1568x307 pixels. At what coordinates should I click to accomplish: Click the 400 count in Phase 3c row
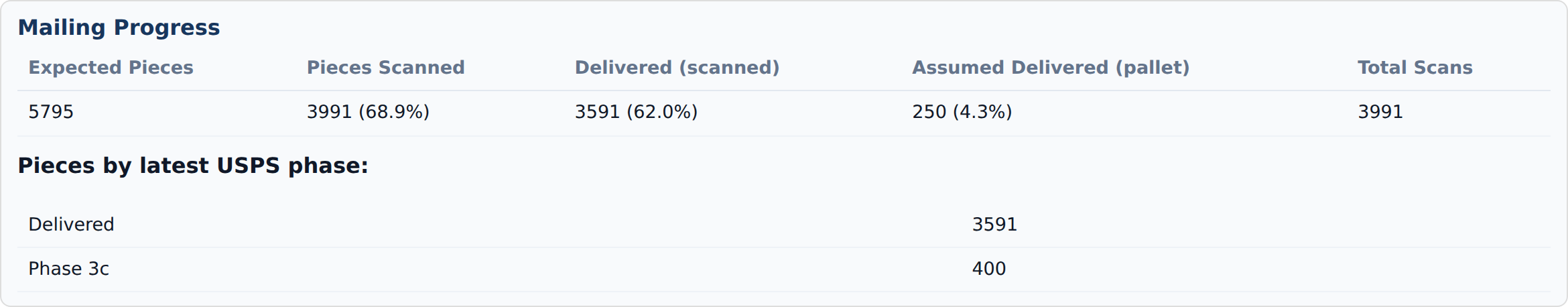point(989,269)
